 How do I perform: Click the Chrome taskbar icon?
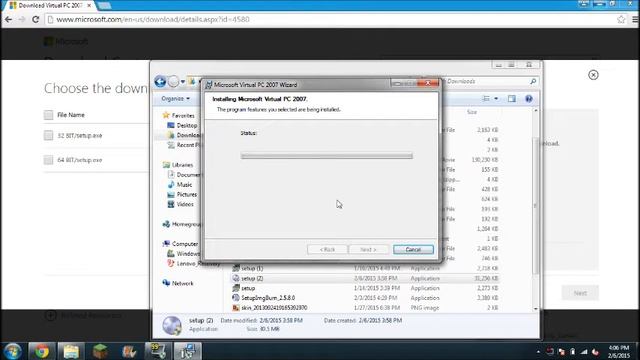[42, 351]
